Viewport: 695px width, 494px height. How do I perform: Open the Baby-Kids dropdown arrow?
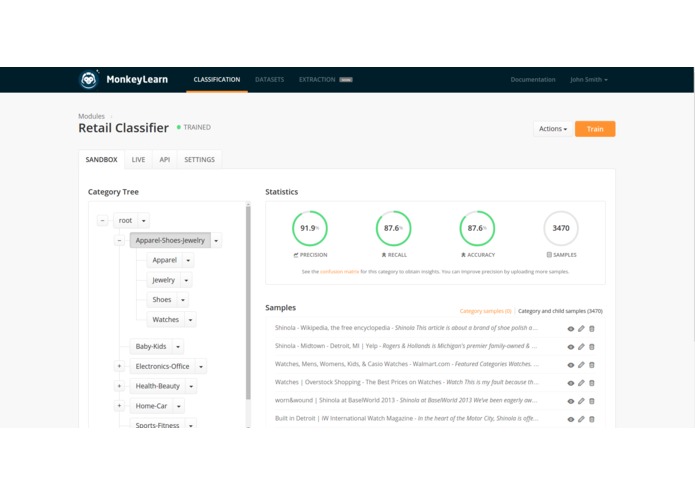pyautogui.click(x=178, y=346)
